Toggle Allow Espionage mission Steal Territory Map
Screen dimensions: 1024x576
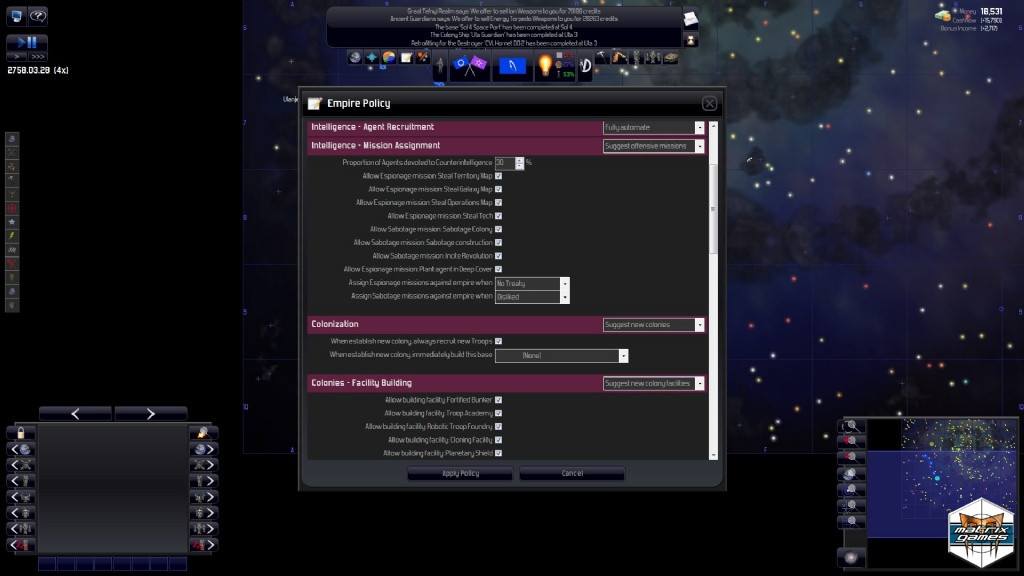(x=498, y=176)
